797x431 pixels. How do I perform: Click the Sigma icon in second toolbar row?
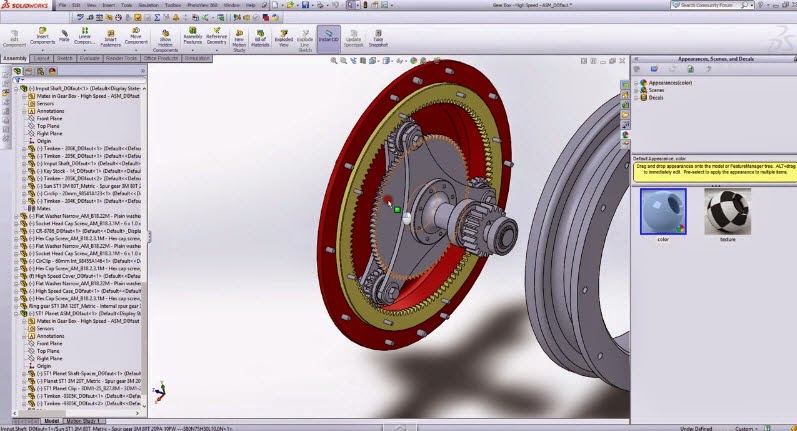pos(157,17)
